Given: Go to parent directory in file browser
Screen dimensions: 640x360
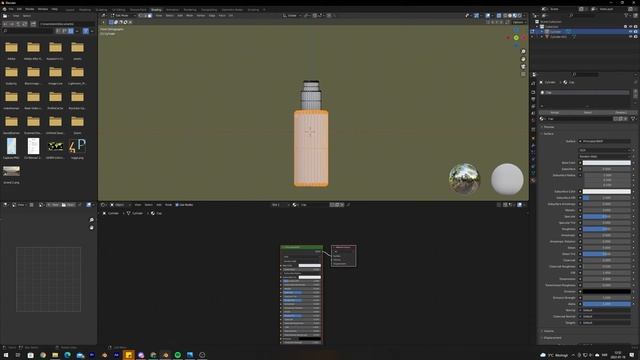Looking at the screenshot, I should pyautogui.click(x=18, y=24).
